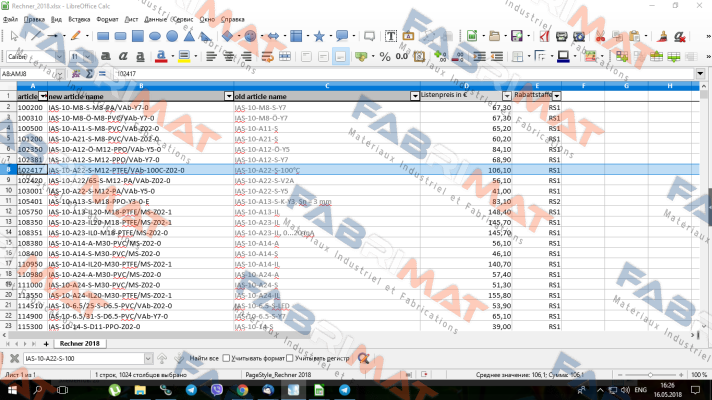This screenshot has width=712, height=400.
Task: Open the Файл menu
Action: (x=10, y=20)
